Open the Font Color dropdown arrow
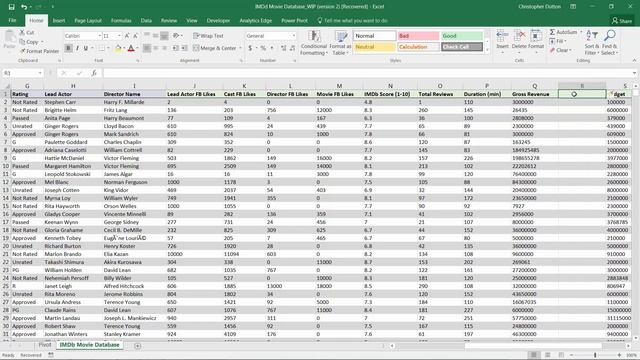This screenshot has width=640, height=360. coord(137,48)
